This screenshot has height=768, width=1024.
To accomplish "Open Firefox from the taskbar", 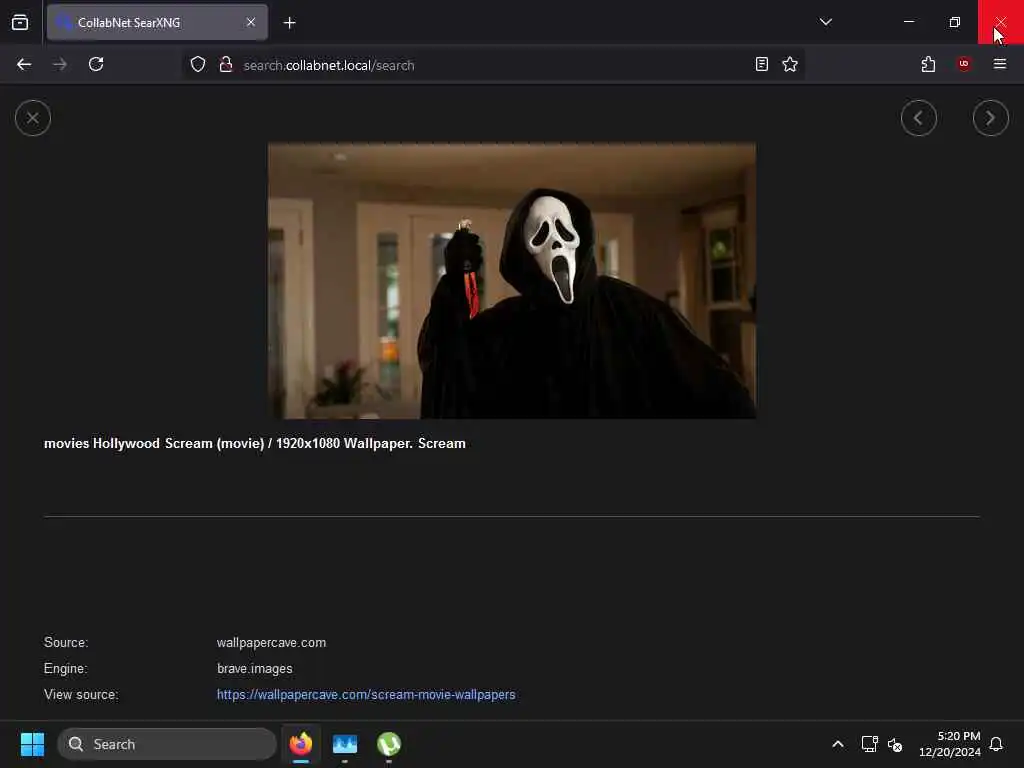I will pos(301,744).
